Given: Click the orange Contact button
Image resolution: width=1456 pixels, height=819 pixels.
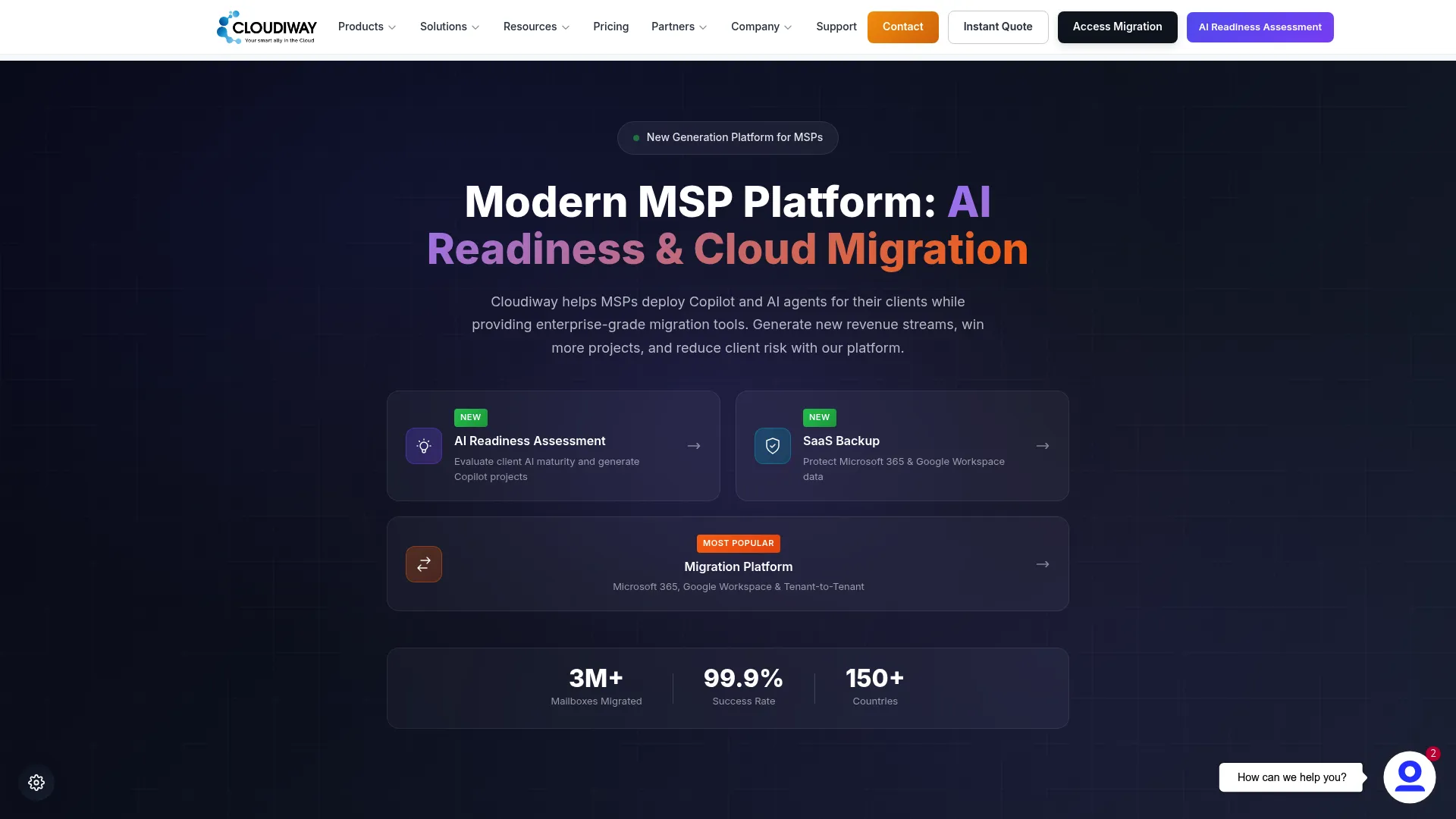Looking at the screenshot, I should coord(902,27).
